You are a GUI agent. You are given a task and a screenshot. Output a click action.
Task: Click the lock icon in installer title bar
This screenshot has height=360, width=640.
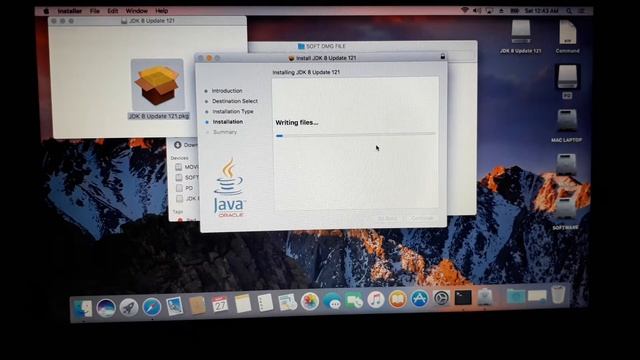pyautogui.click(x=442, y=57)
